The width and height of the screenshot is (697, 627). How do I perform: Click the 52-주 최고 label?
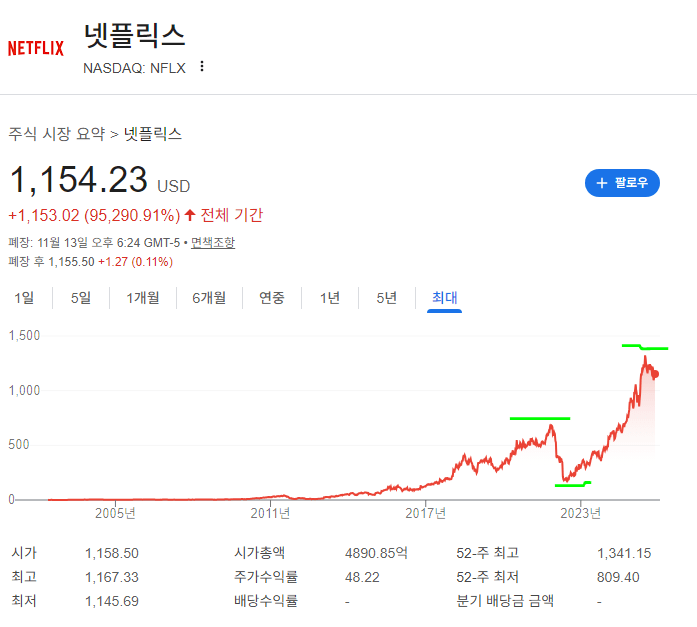pos(488,553)
